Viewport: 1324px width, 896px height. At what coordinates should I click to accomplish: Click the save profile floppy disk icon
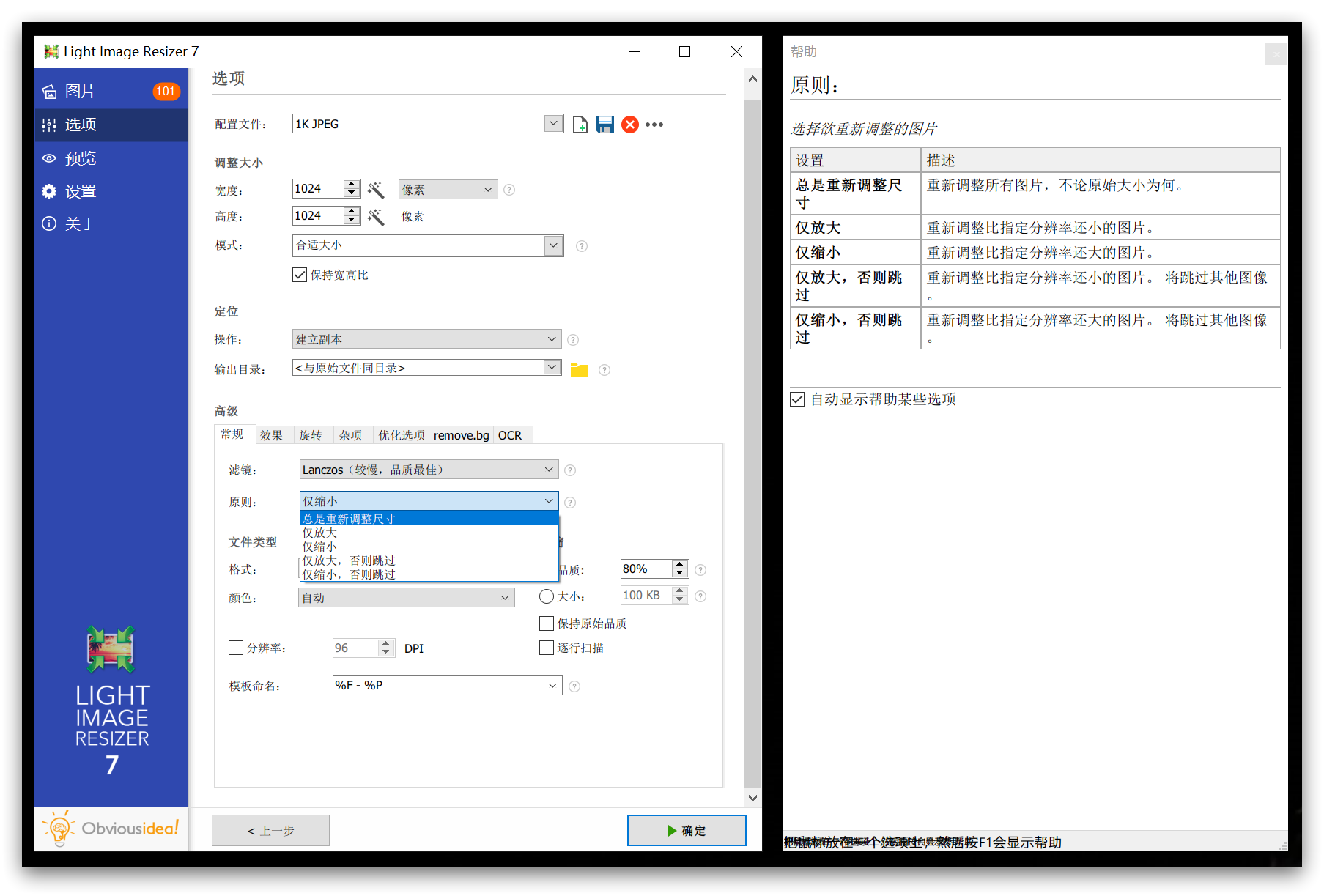pyautogui.click(x=604, y=125)
